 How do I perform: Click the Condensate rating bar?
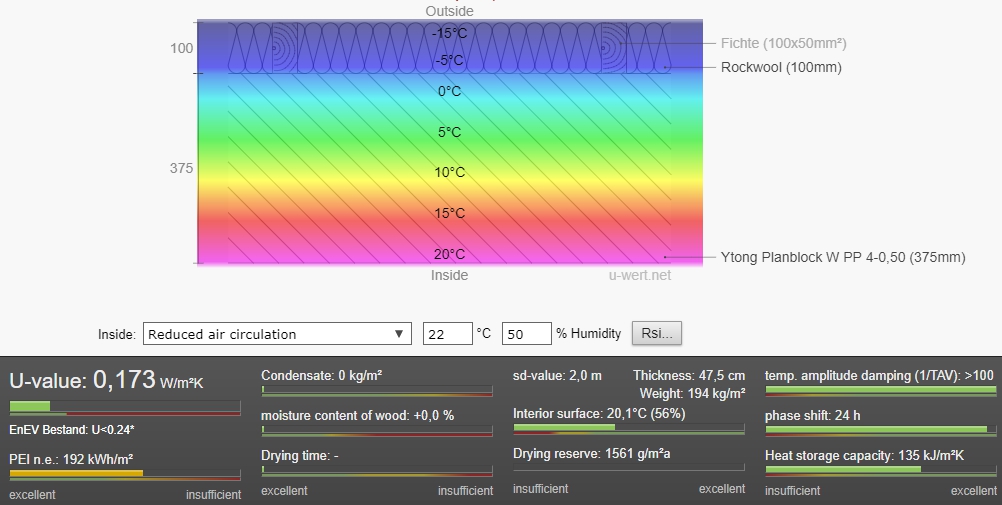pyautogui.click(x=377, y=390)
